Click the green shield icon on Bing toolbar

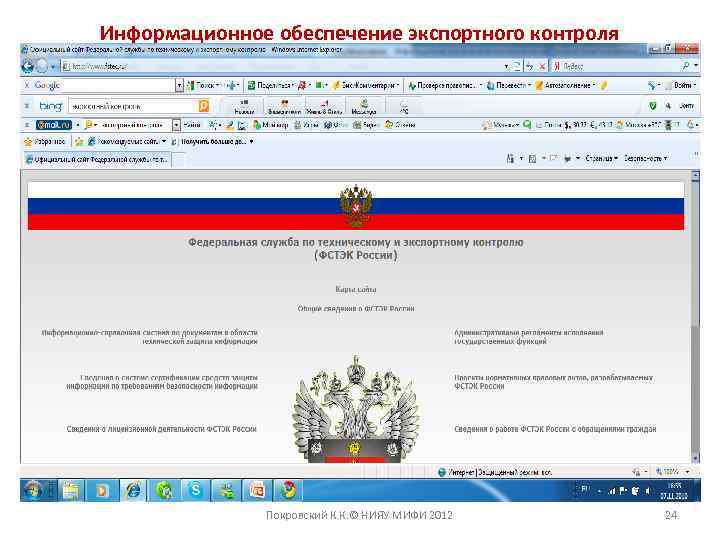tap(652, 106)
